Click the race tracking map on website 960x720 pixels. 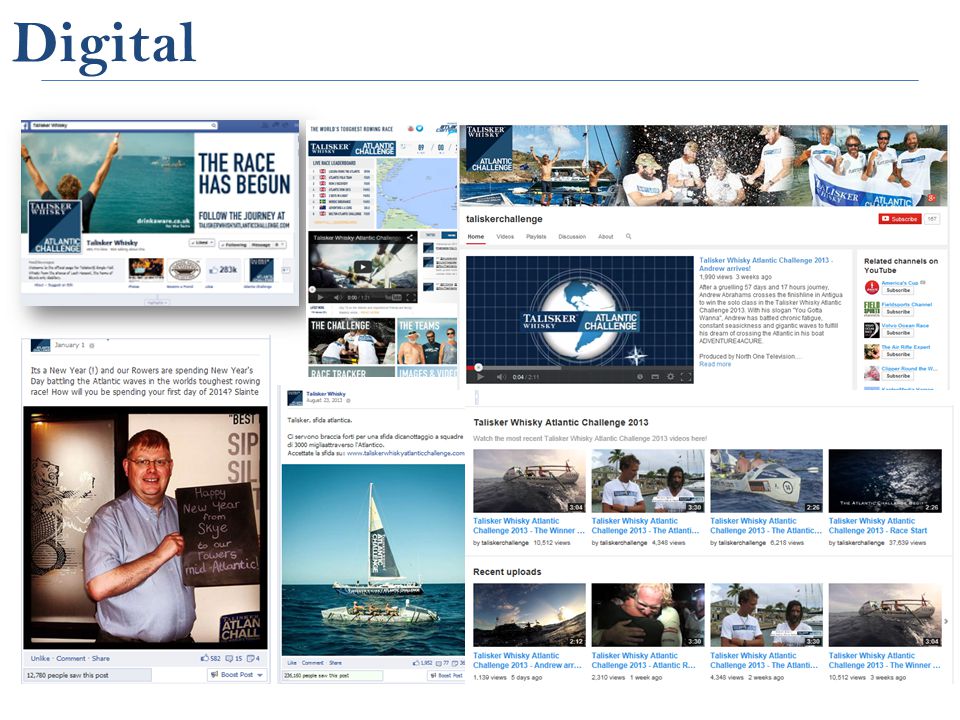pos(417,193)
